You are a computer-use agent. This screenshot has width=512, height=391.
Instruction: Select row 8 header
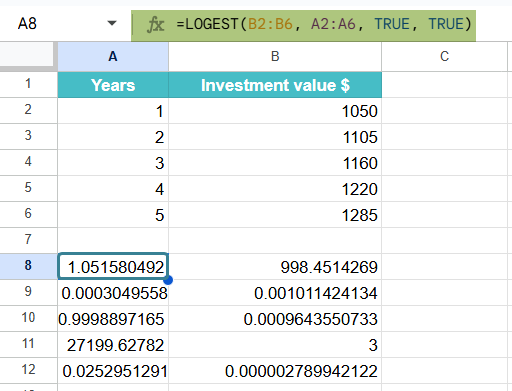[28, 266]
